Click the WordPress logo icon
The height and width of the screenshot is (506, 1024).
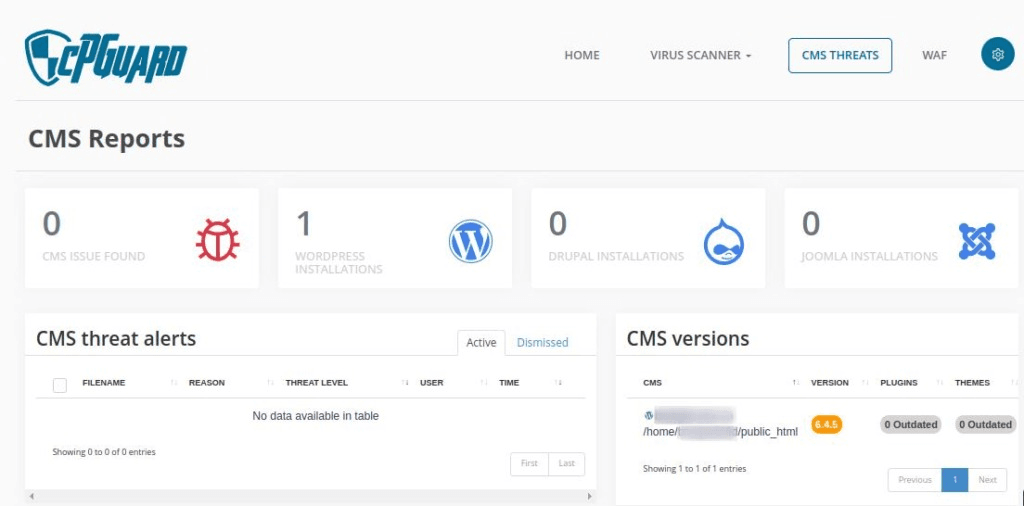pyautogui.click(x=470, y=241)
